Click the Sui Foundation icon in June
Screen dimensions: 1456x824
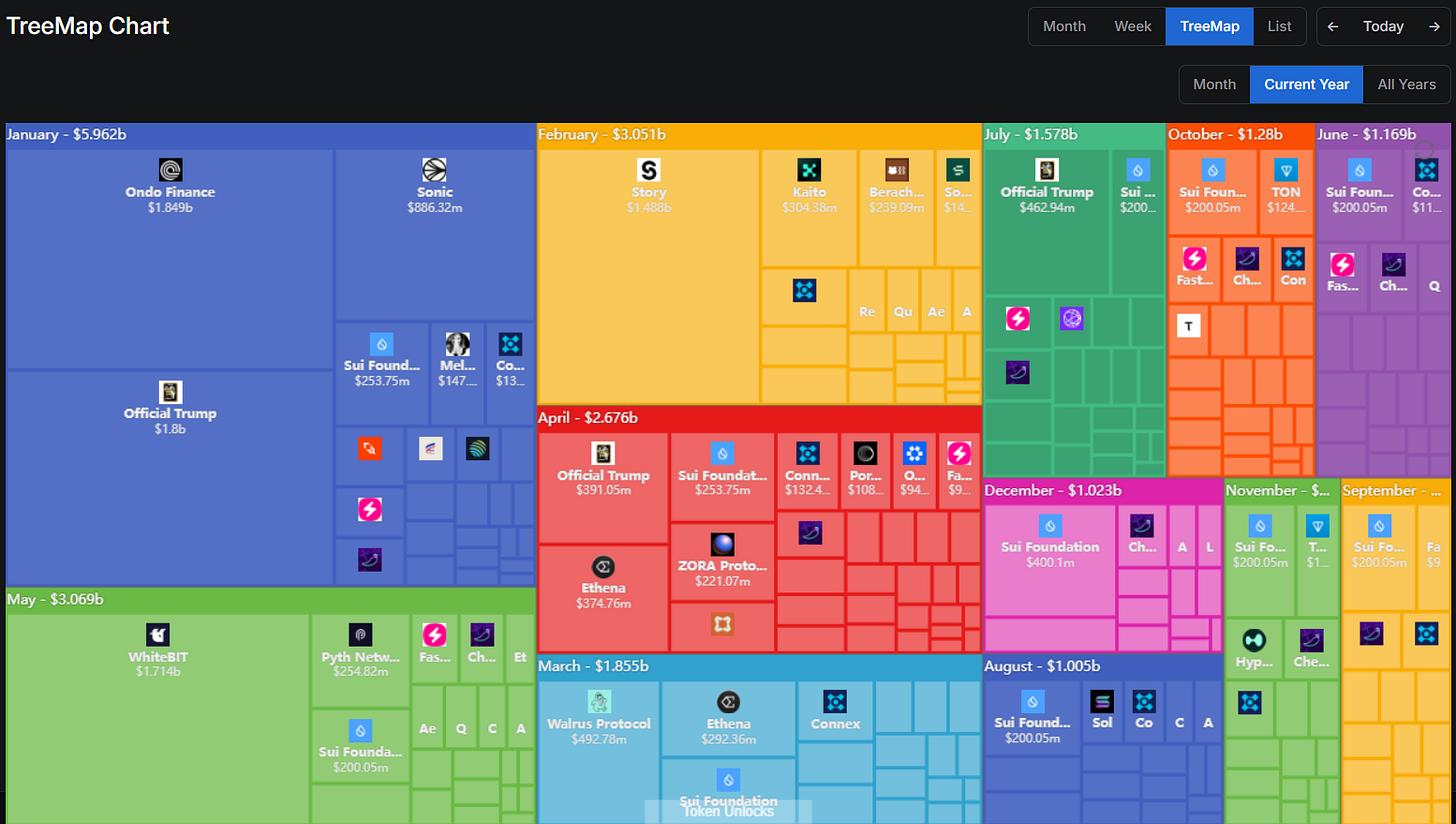tap(1360, 170)
